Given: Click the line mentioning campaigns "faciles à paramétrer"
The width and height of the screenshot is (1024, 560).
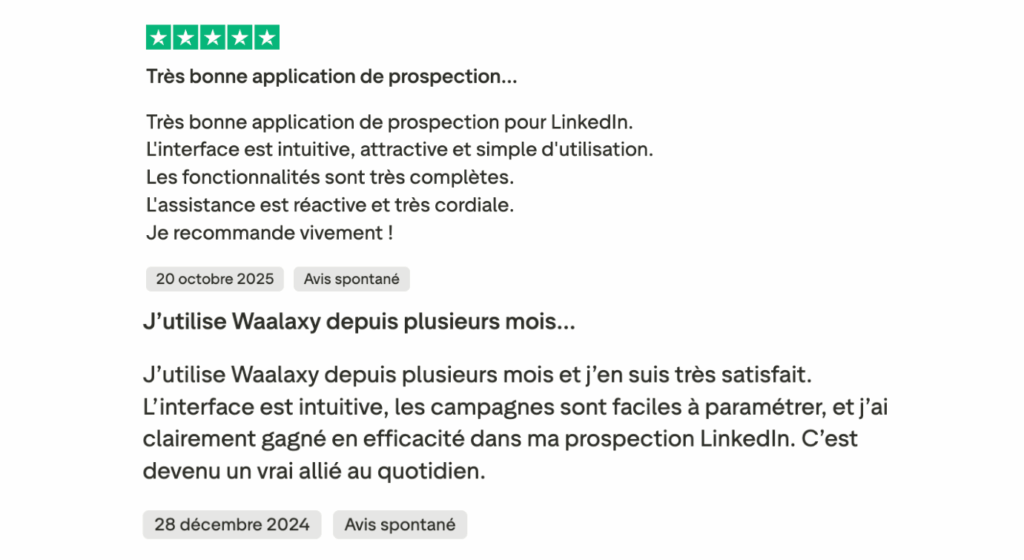Looking at the screenshot, I should 500,408.
